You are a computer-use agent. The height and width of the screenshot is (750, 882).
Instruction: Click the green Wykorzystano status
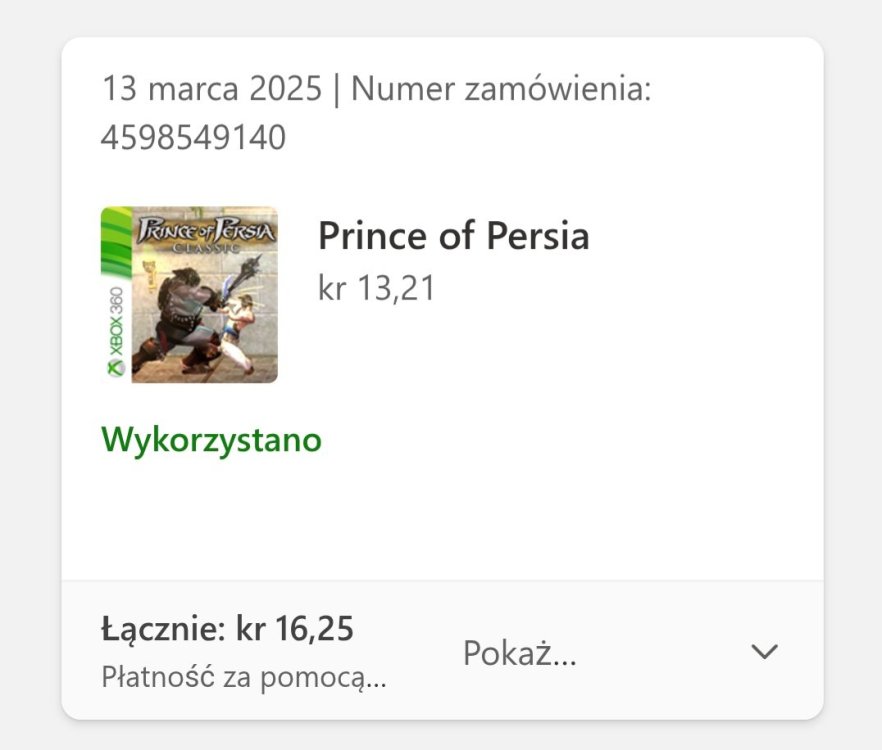(211, 439)
